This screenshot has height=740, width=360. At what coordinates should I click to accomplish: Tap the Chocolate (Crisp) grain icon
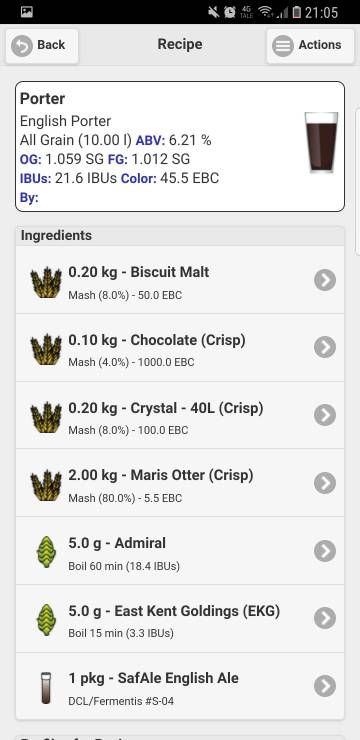tap(46, 349)
